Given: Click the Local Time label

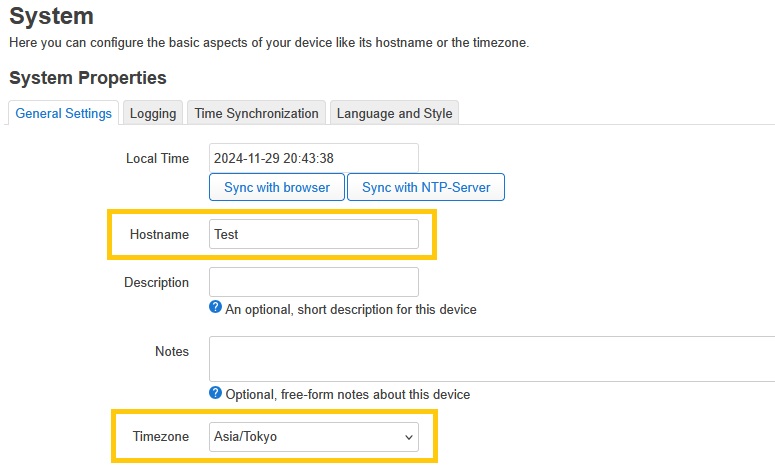Looking at the screenshot, I should (157, 159).
